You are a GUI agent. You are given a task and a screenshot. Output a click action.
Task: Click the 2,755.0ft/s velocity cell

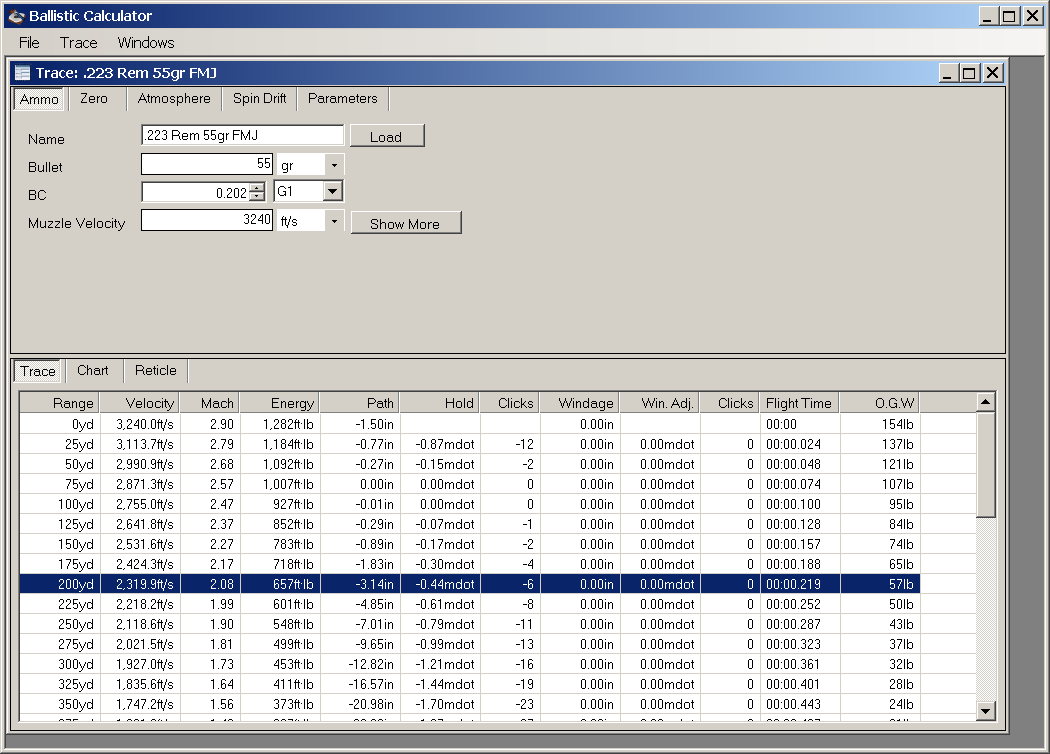[x=140, y=504]
